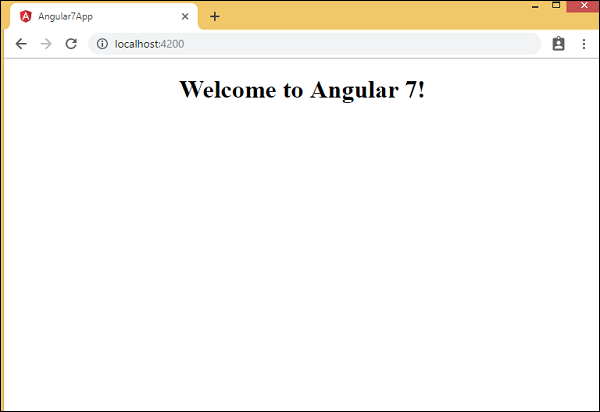Maximize the browser window

(x=556, y=5)
